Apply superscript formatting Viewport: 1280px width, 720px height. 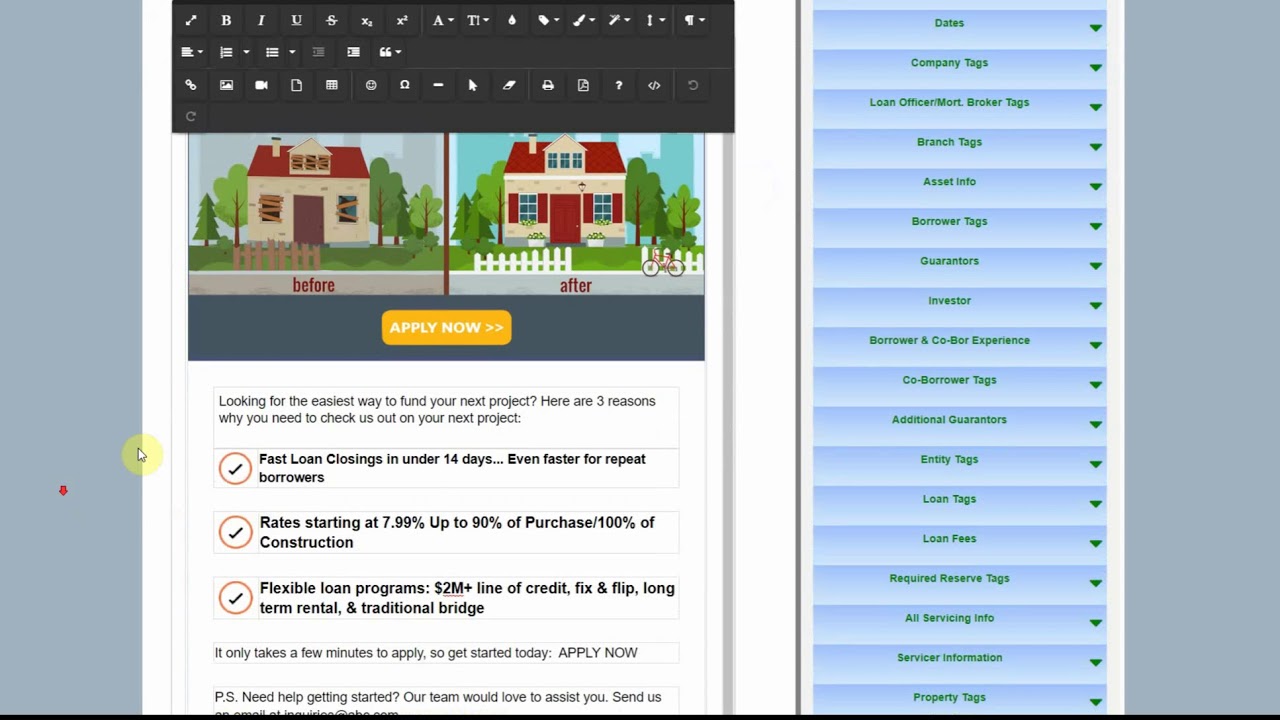click(402, 20)
